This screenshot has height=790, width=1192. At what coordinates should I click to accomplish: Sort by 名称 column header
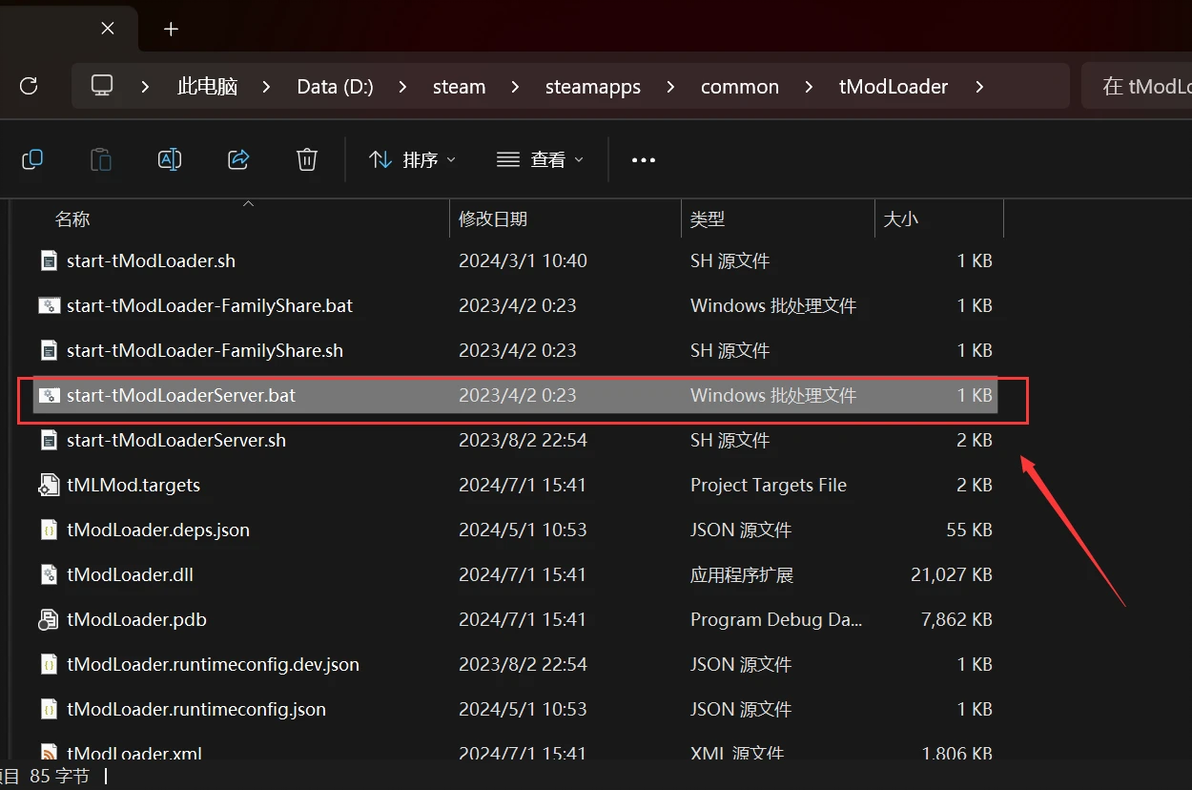[72, 219]
